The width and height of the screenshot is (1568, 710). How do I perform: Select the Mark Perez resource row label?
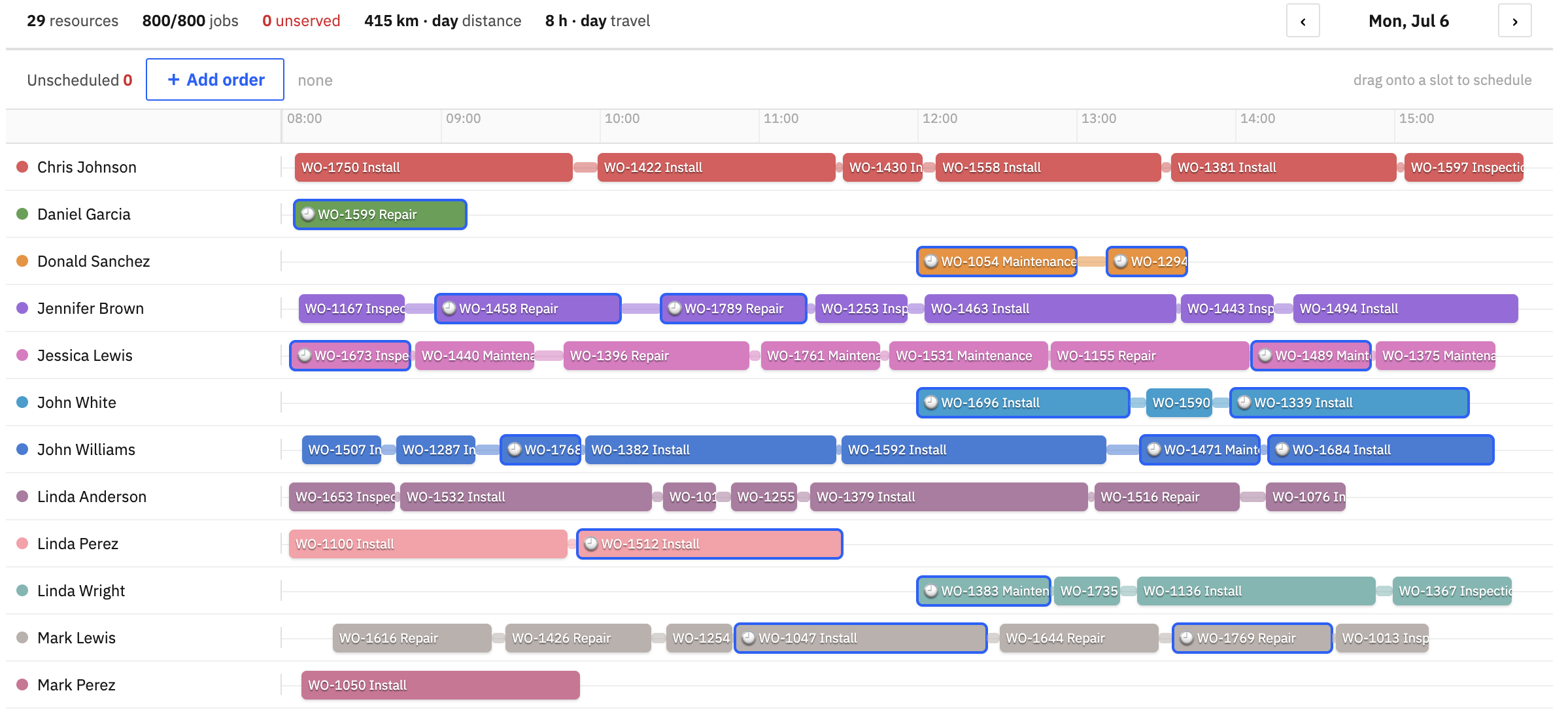tap(77, 685)
